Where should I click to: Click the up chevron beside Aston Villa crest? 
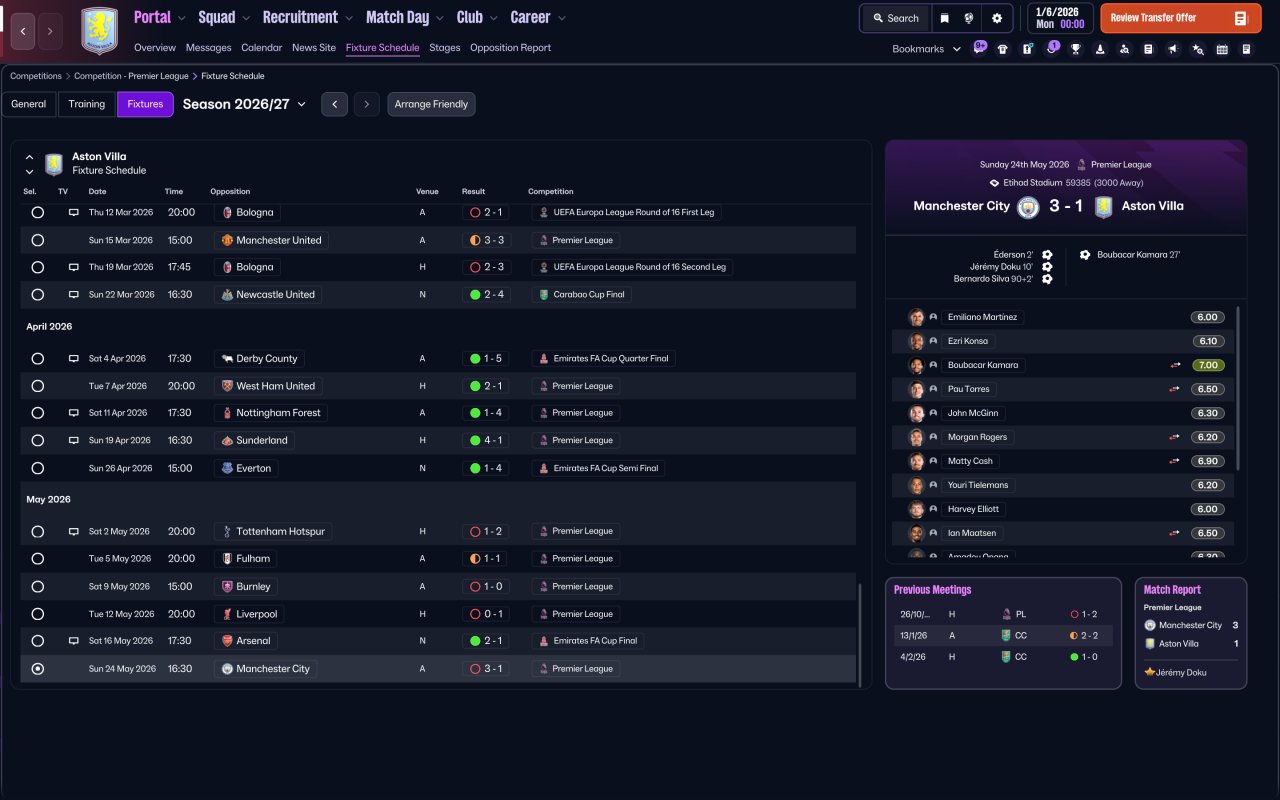[29, 157]
